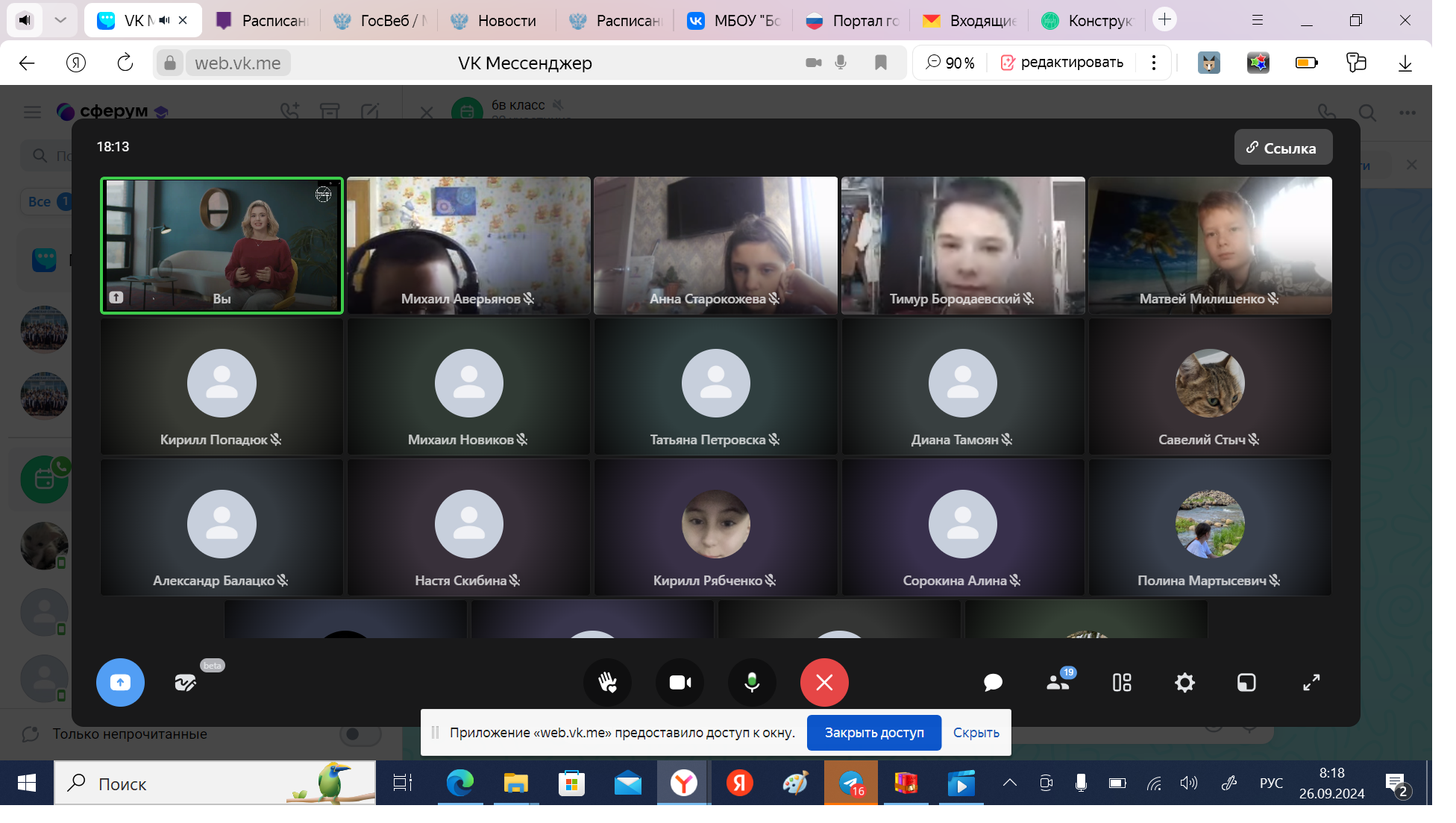Select Матвей Милишенко video tile
The image size is (1456, 823).
click(x=1210, y=245)
